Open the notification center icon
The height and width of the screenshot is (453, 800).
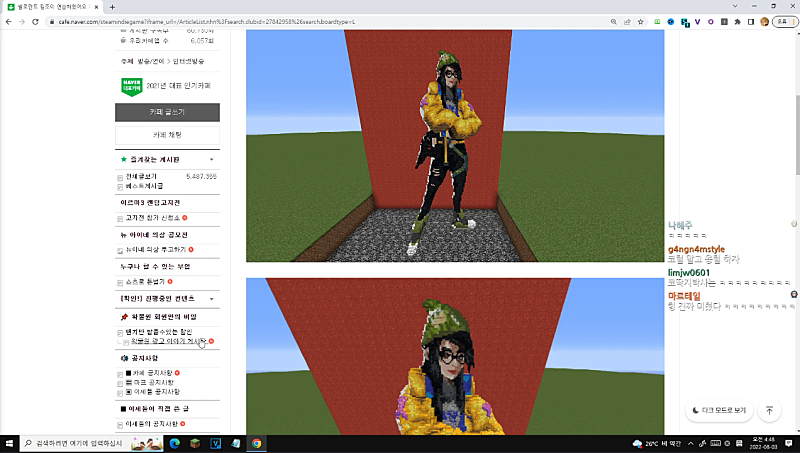pyautogui.click(x=789, y=443)
